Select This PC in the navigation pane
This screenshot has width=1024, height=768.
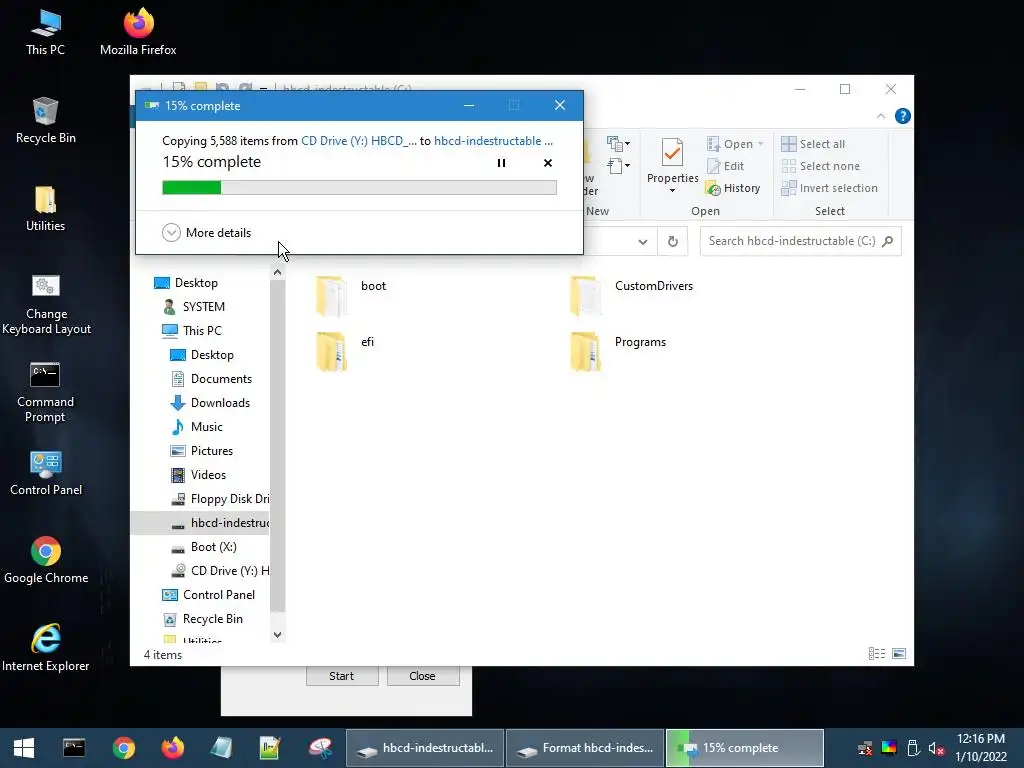tap(192, 330)
